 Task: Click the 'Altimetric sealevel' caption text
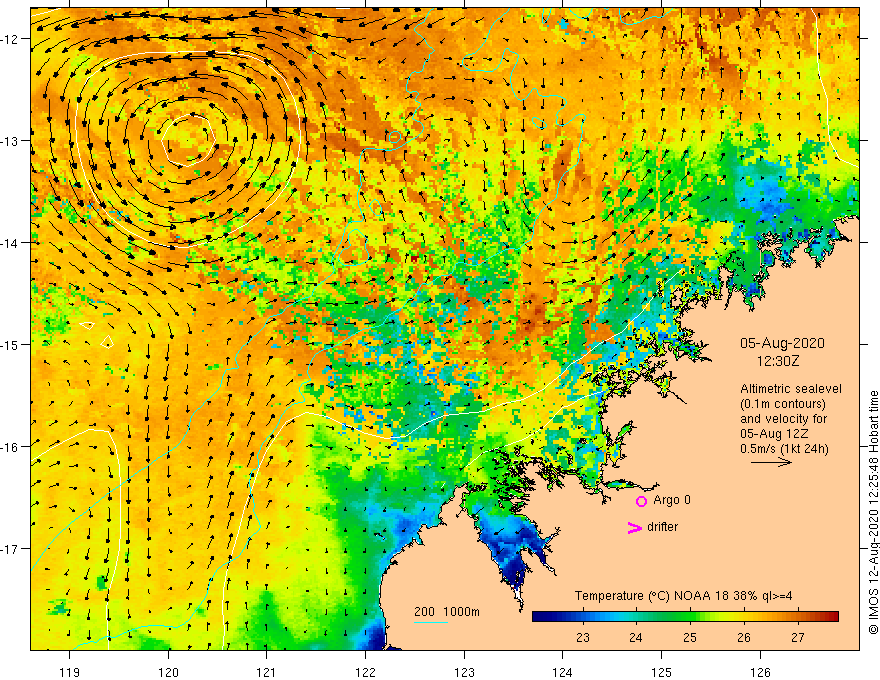pyautogui.click(x=791, y=389)
